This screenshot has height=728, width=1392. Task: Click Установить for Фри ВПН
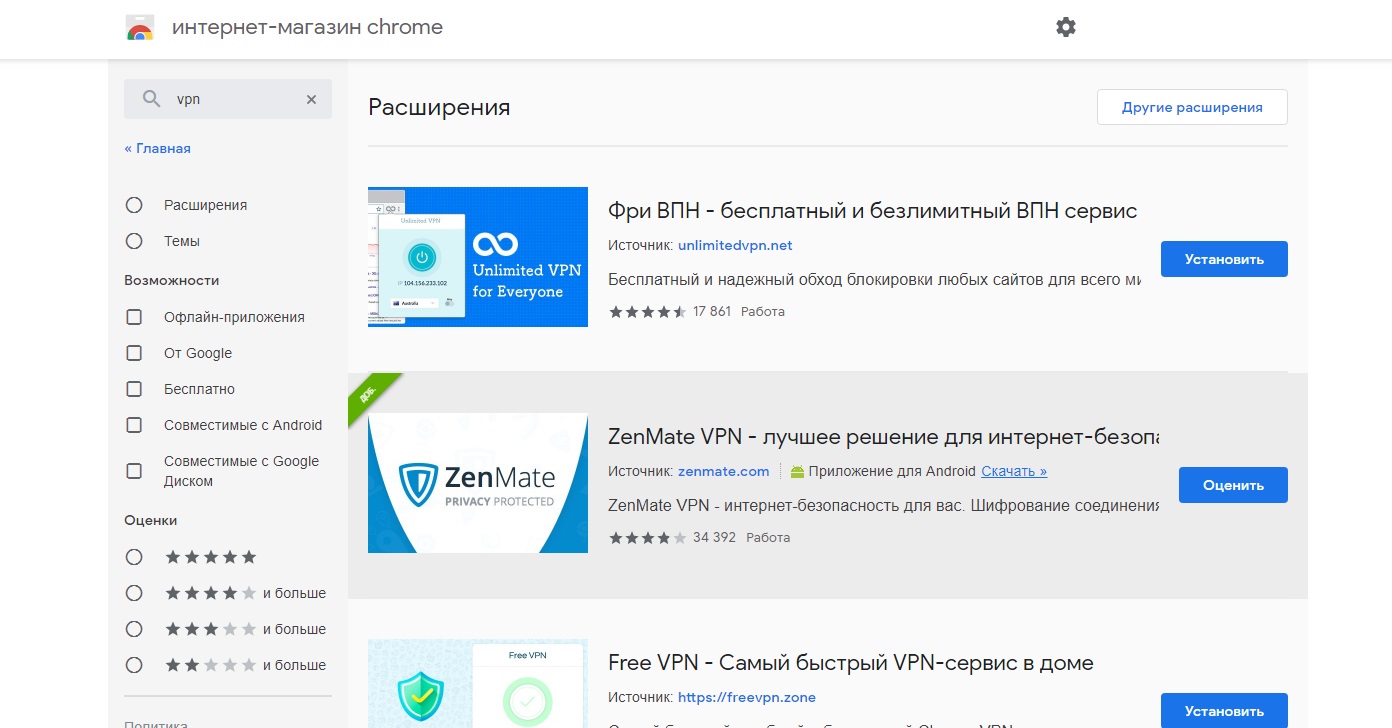[1224, 259]
